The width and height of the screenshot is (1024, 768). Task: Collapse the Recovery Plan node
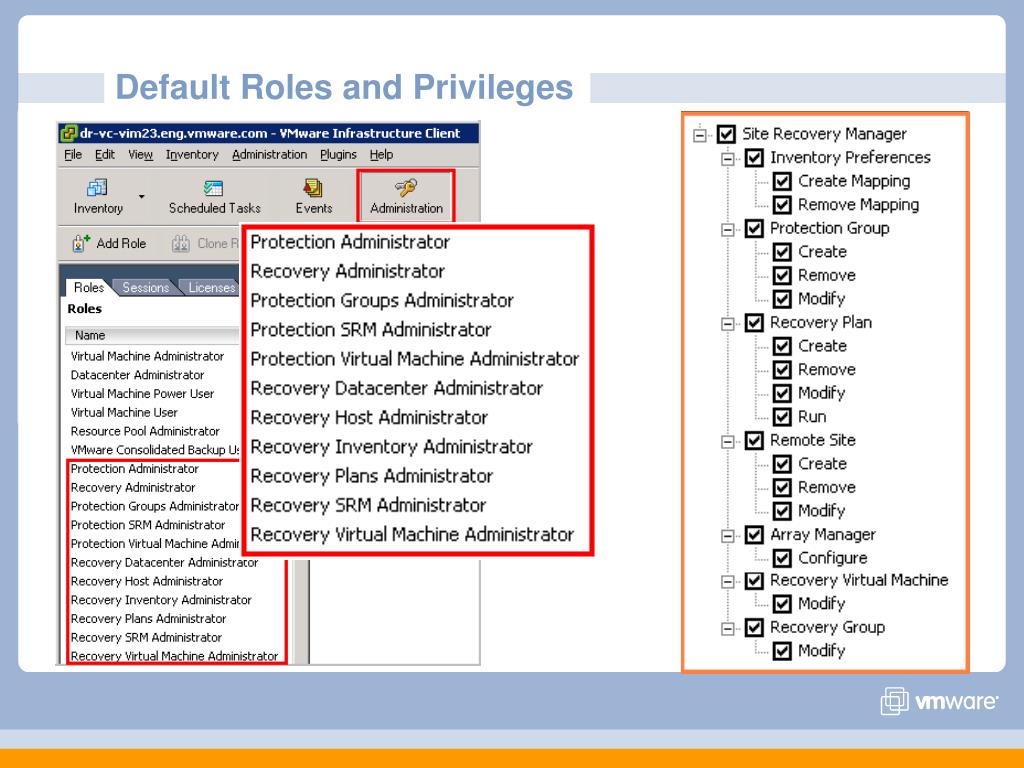pyautogui.click(x=728, y=324)
